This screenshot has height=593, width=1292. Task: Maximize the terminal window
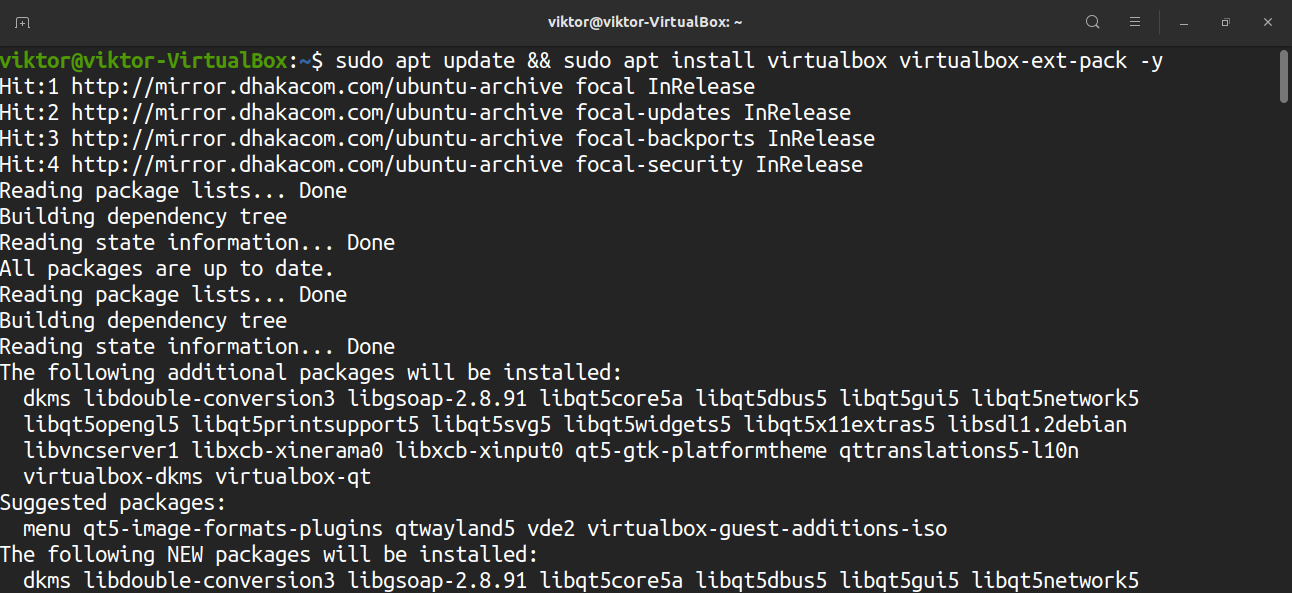coord(1225,22)
